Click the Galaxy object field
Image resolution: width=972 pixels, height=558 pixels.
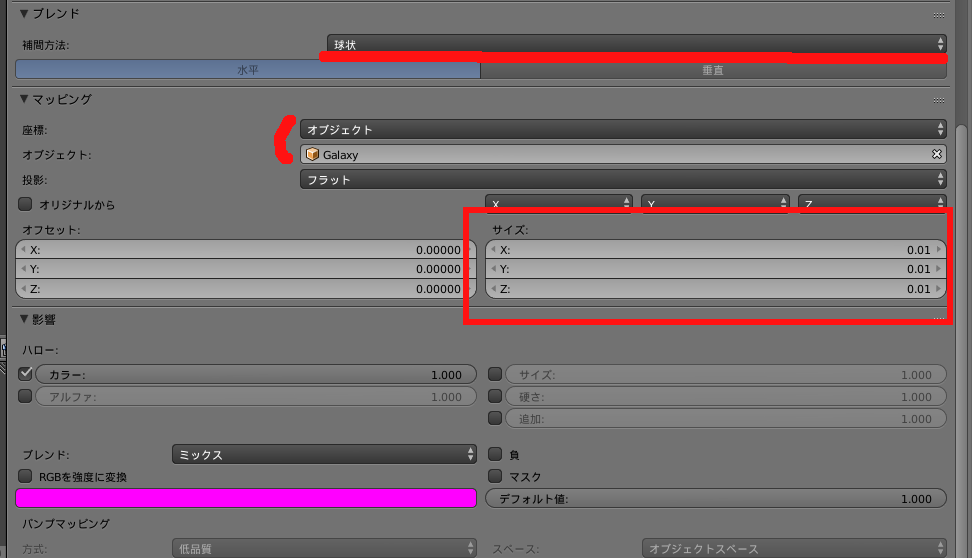623,154
